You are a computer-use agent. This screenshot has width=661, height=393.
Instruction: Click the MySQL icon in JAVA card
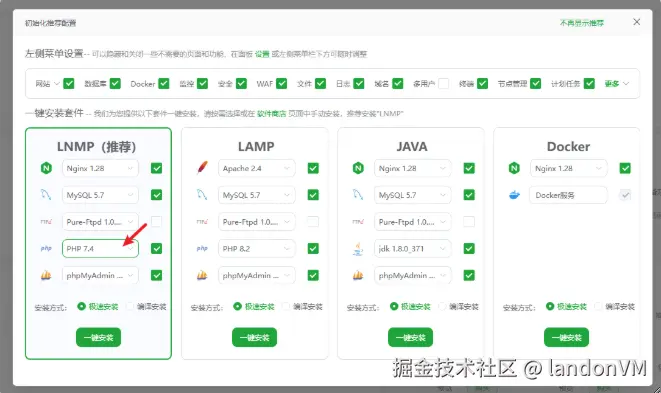(x=358, y=195)
